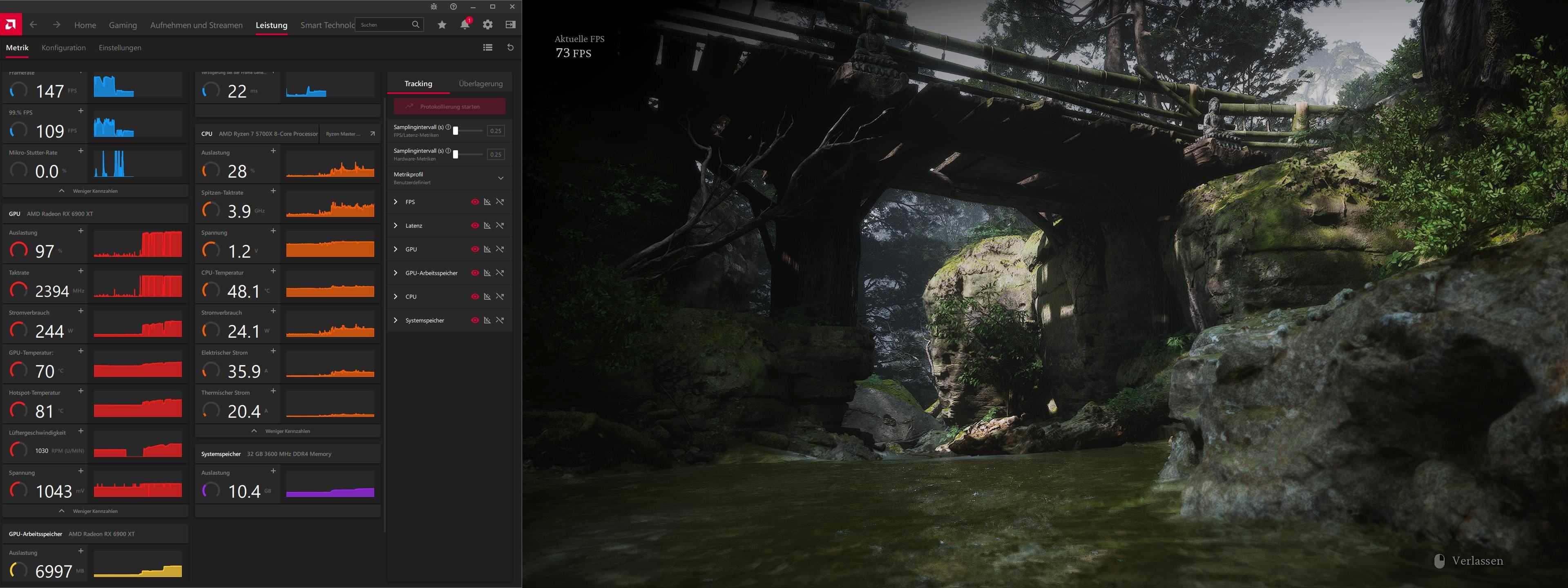Click graph icon in Systemspeicher row
1568x588 pixels.
[487, 321]
